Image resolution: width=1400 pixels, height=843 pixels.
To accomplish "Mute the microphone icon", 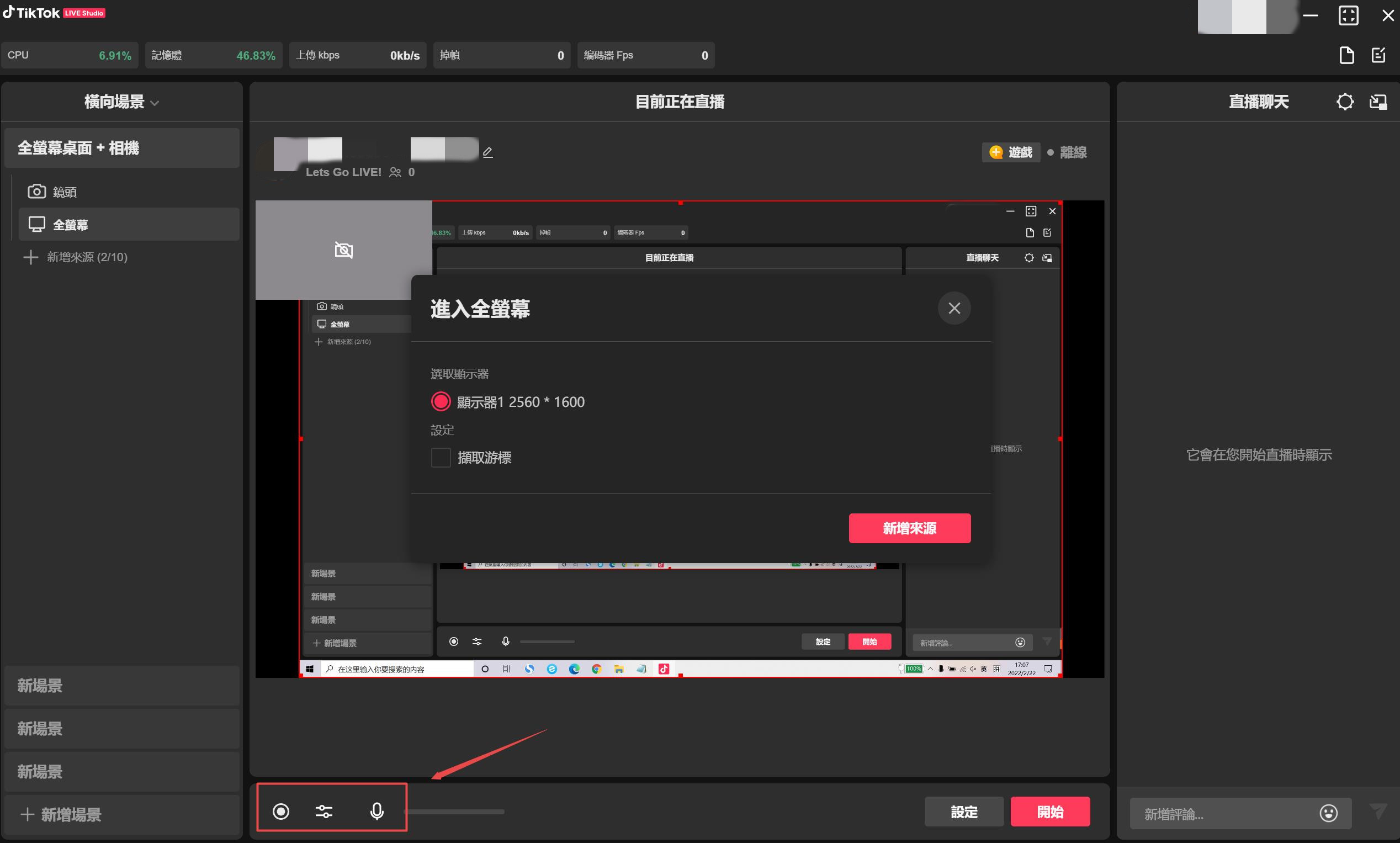I will coord(376,811).
